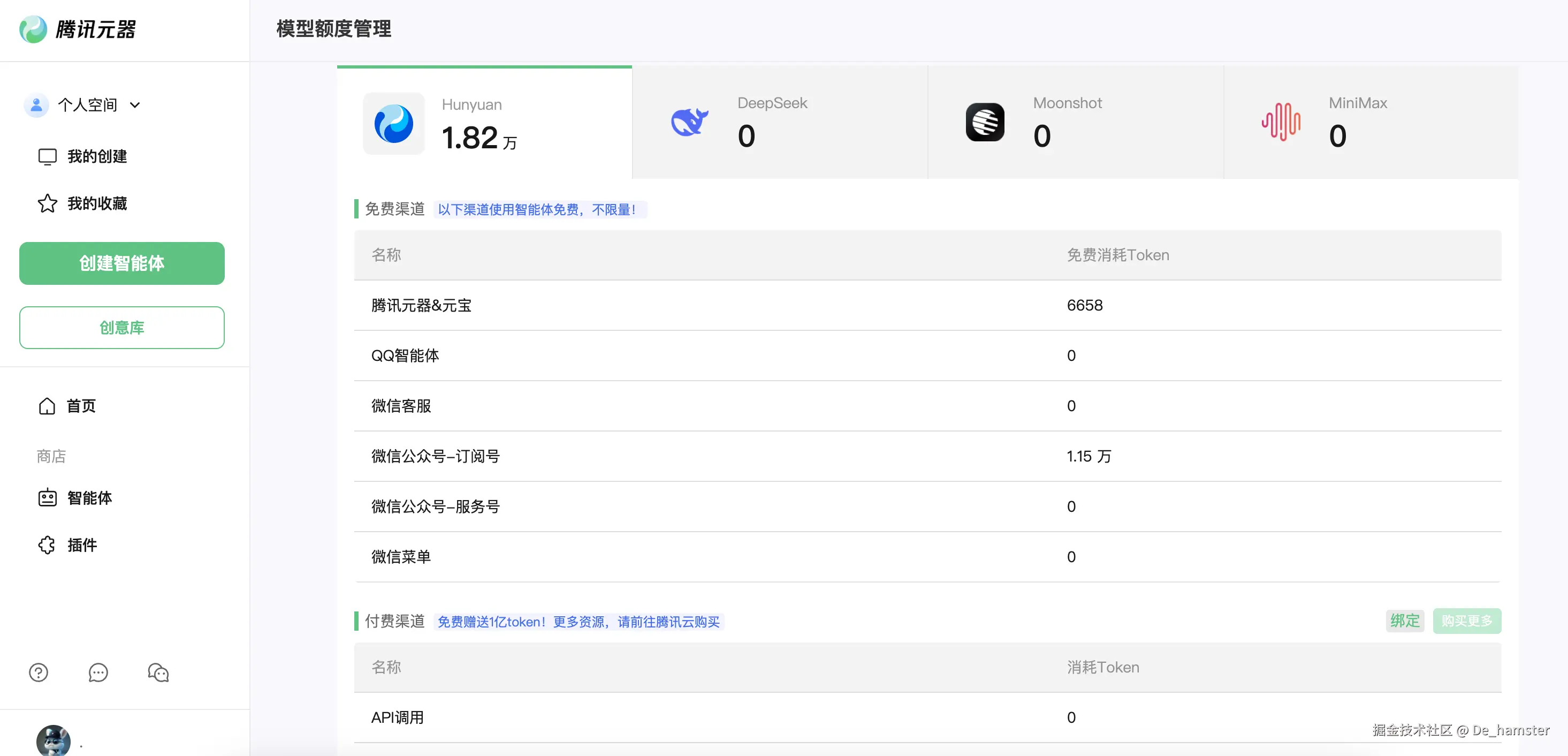Select the QQ智能体 row name
This screenshot has height=756, width=1568.
tap(405, 356)
